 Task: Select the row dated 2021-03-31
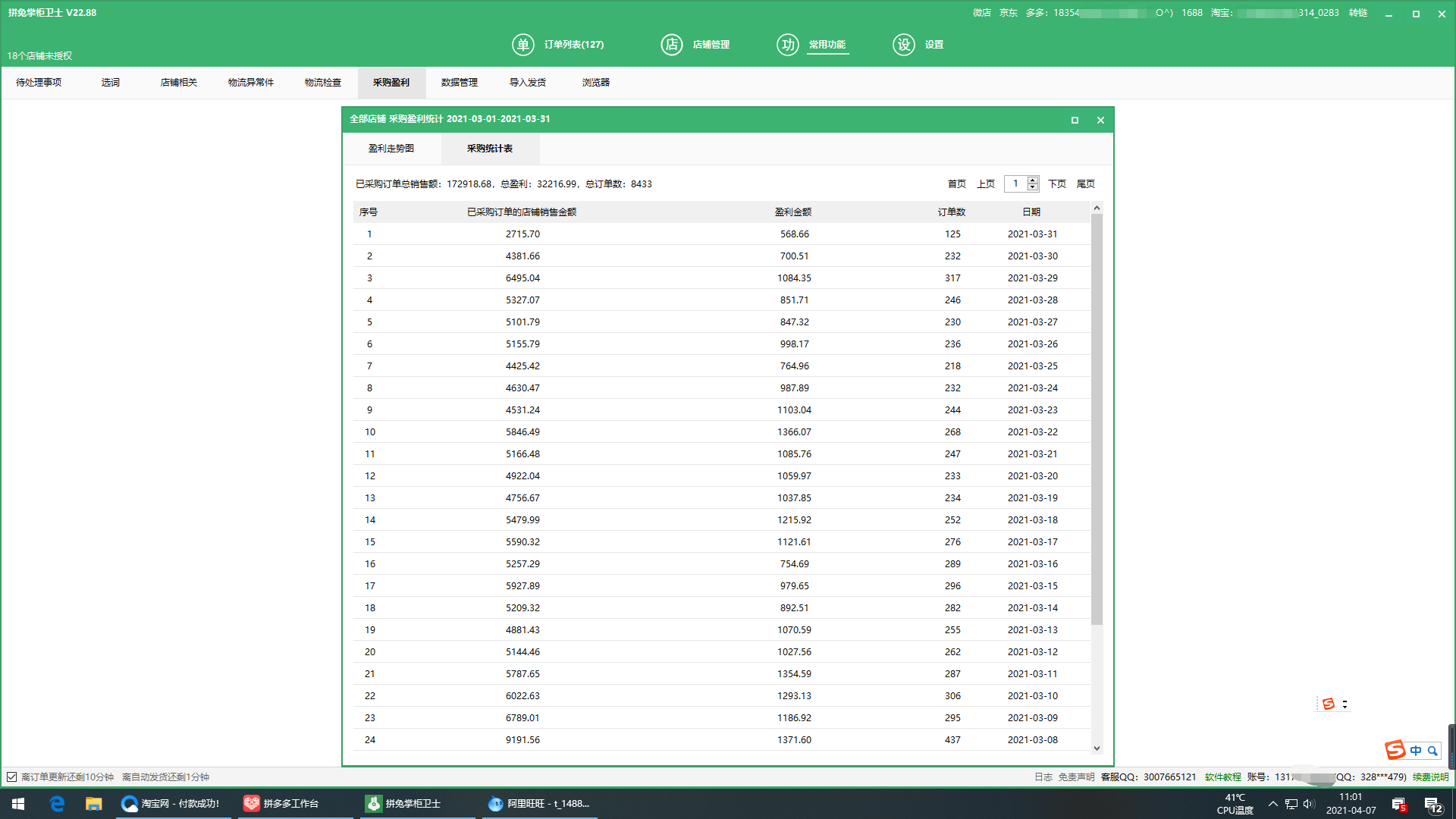(x=722, y=234)
